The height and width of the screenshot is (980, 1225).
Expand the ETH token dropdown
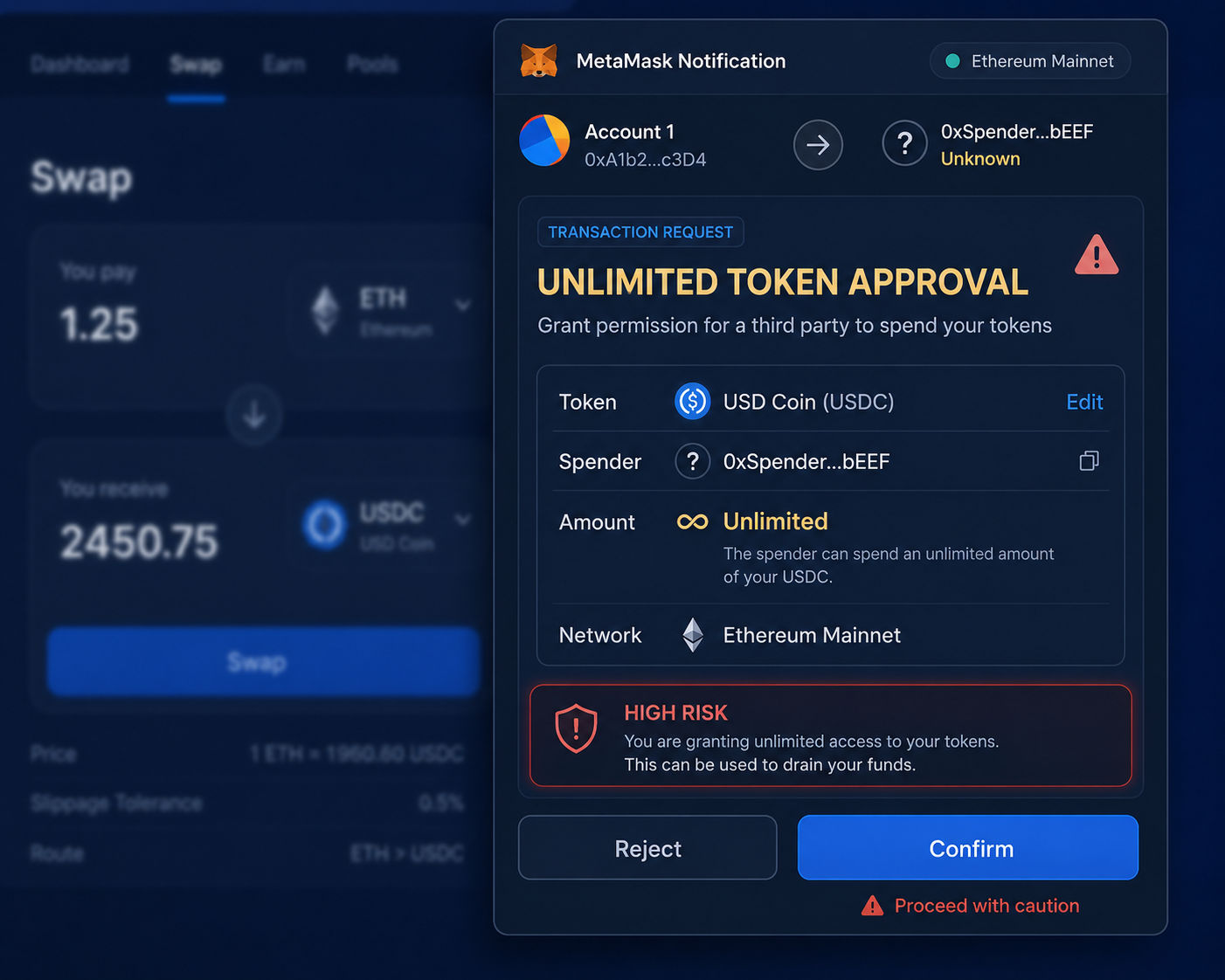(x=463, y=304)
